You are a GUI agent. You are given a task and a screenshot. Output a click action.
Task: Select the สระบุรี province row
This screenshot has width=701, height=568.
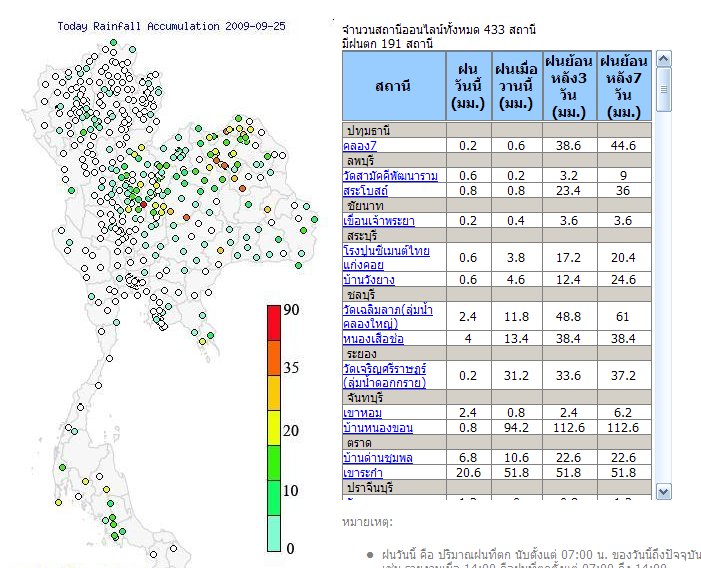(497, 236)
